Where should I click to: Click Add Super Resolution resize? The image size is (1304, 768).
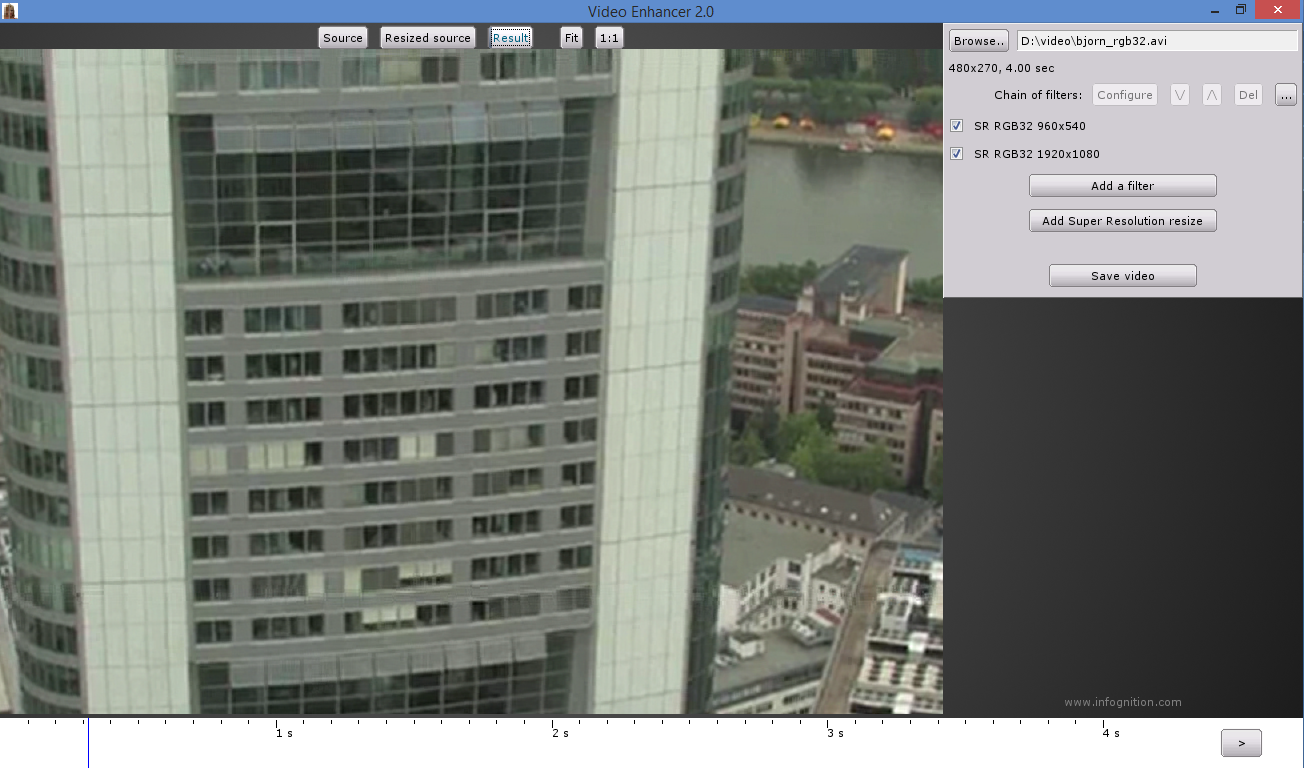tap(1123, 221)
